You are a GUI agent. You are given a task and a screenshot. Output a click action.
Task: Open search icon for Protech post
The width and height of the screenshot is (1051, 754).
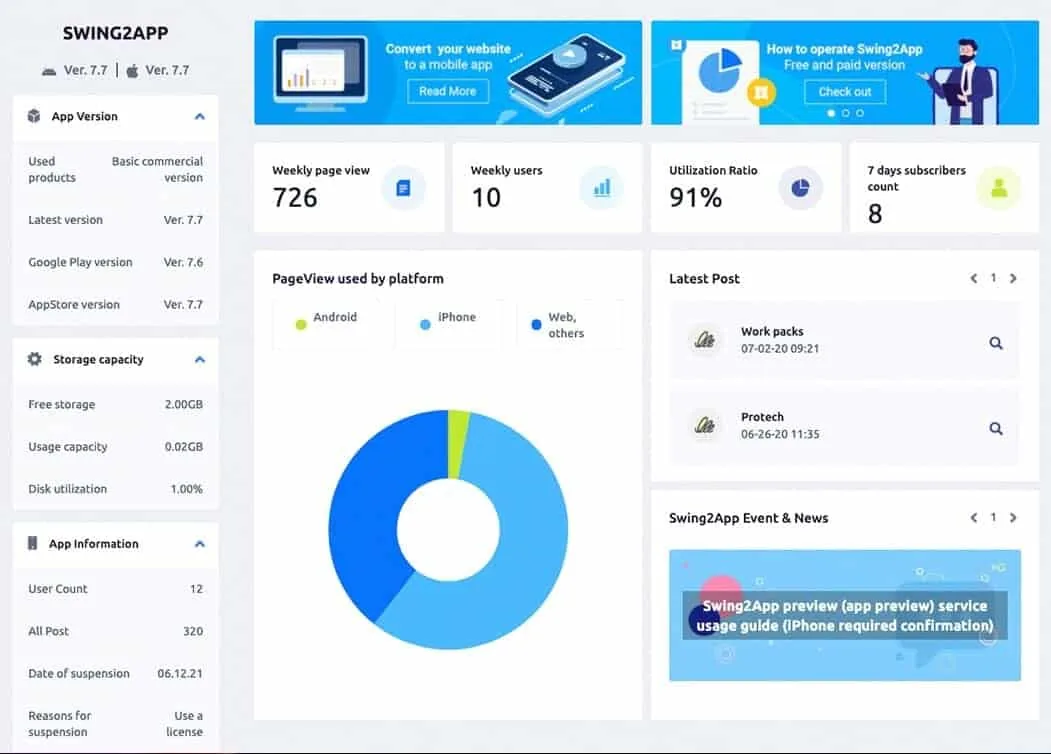tap(995, 428)
